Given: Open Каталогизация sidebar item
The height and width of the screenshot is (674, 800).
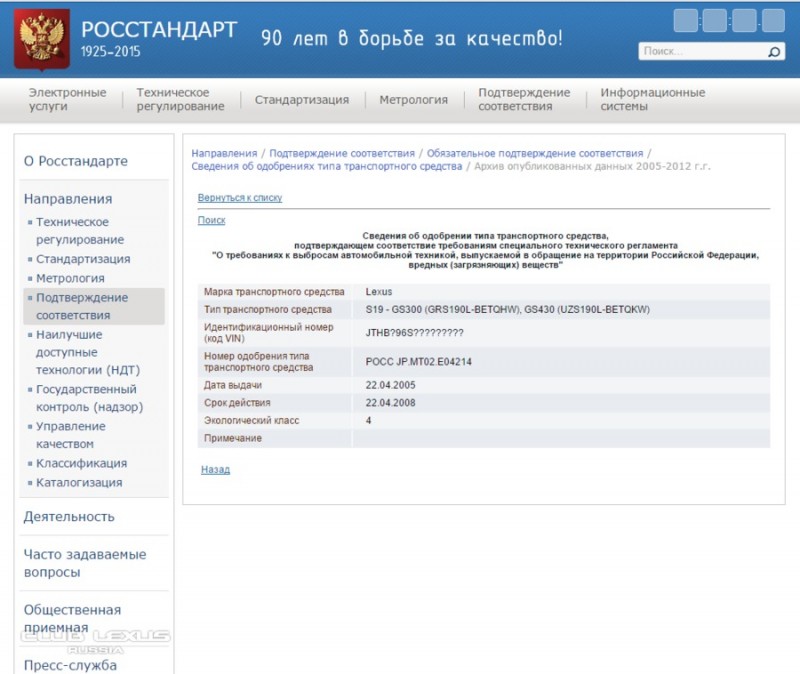Looking at the screenshot, I should pos(79,483).
